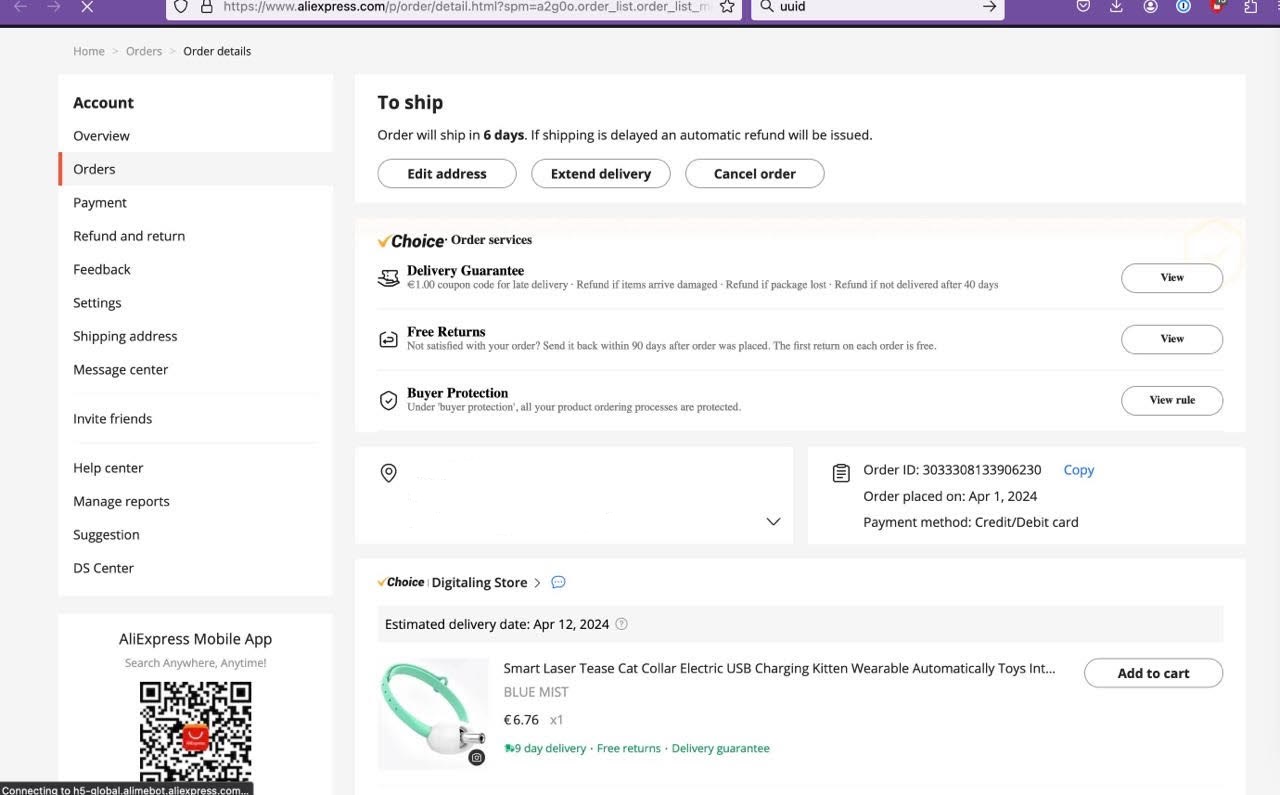Open the Smart Laser Tease Cat Collar title
1280x795 pixels.
779,668
